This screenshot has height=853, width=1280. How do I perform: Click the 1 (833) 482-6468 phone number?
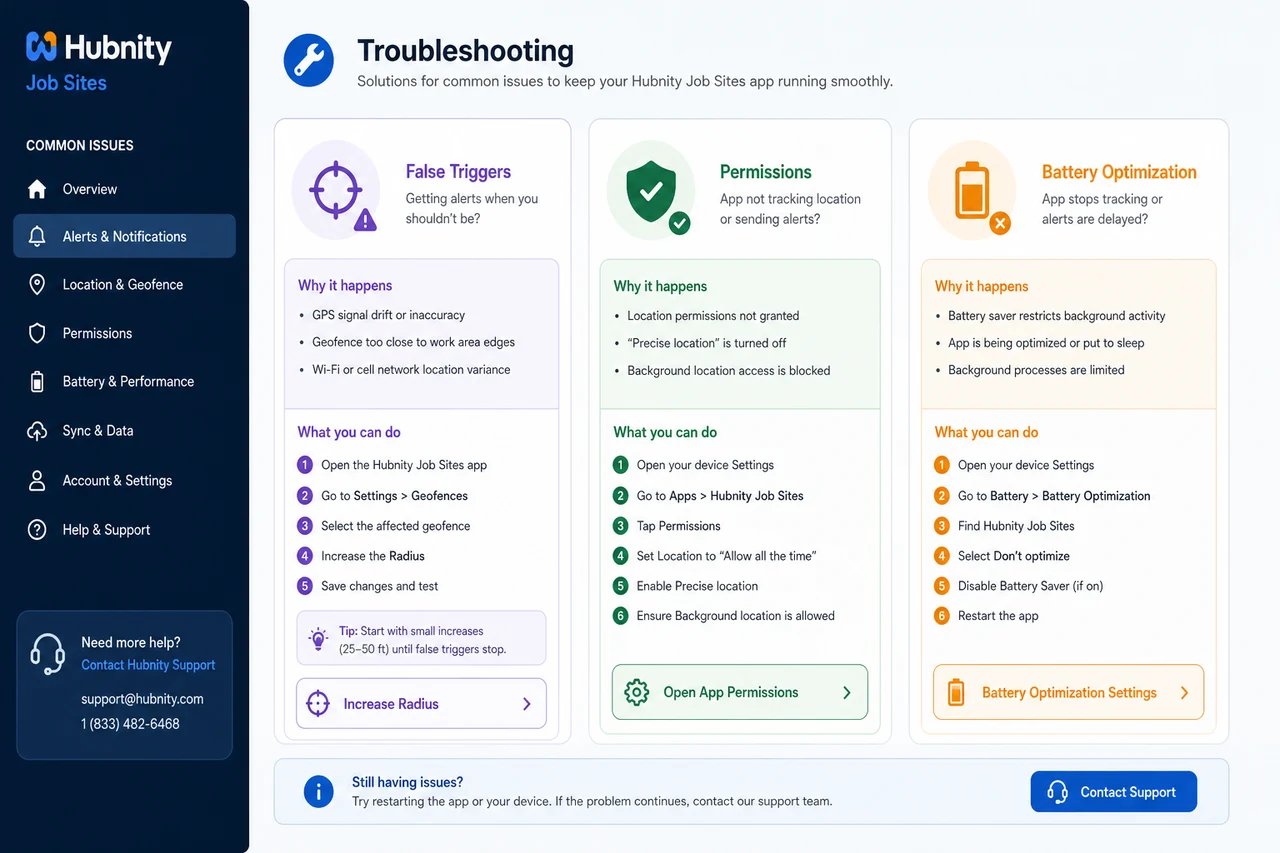coord(130,723)
